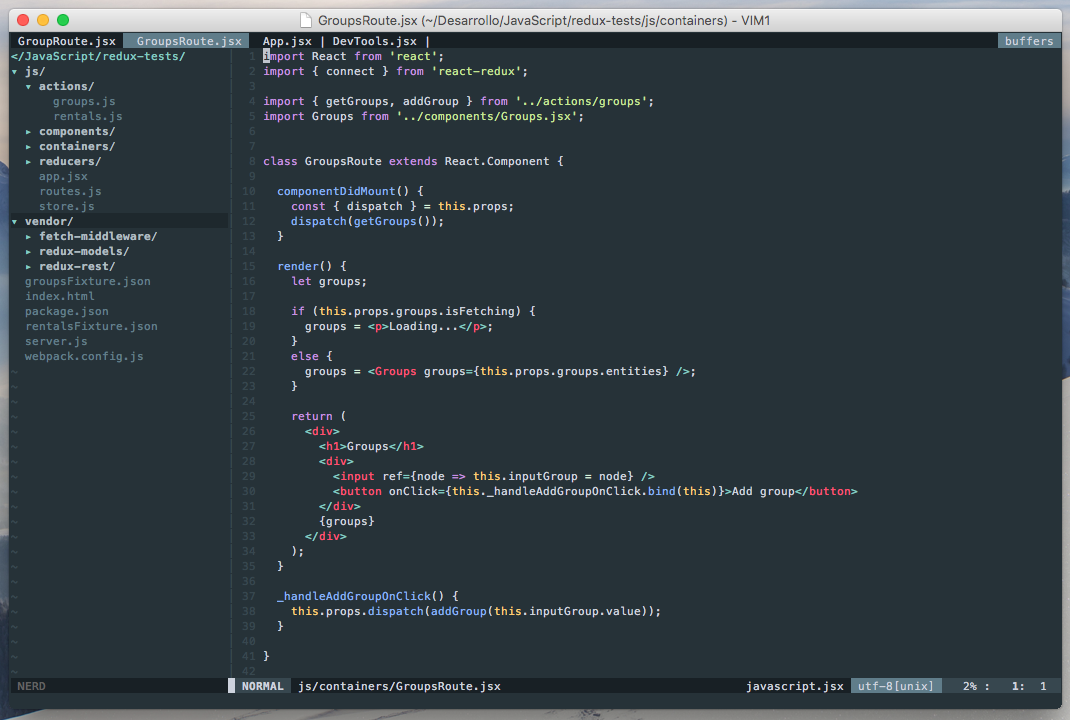The image size is (1070, 720).
Task: Click the dispatch(getGroups()) call
Action: 367,222
